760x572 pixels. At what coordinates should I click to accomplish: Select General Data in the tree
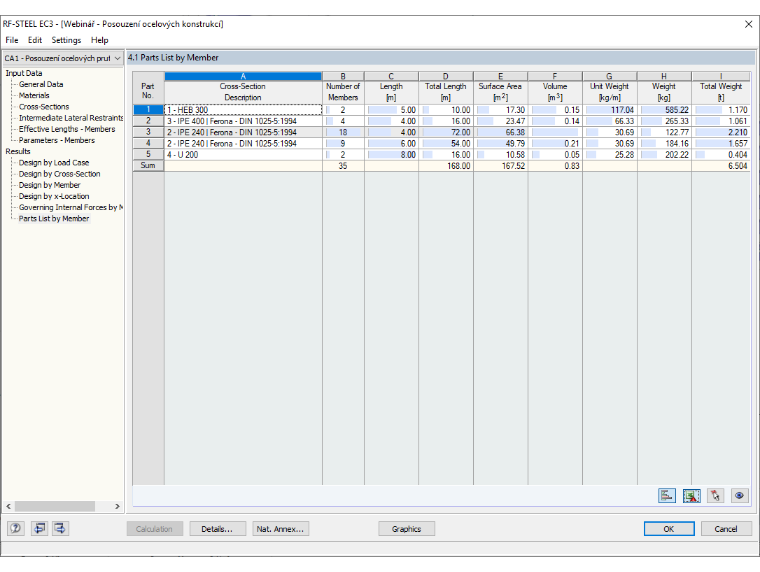pyautogui.click(x=41, y=84)
